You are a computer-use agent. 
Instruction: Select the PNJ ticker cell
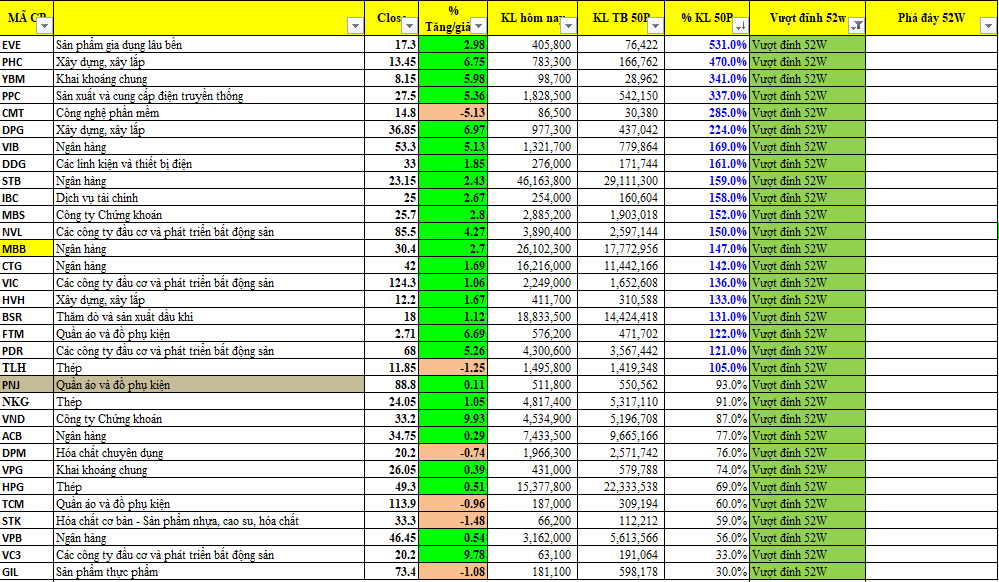[26, 385]
